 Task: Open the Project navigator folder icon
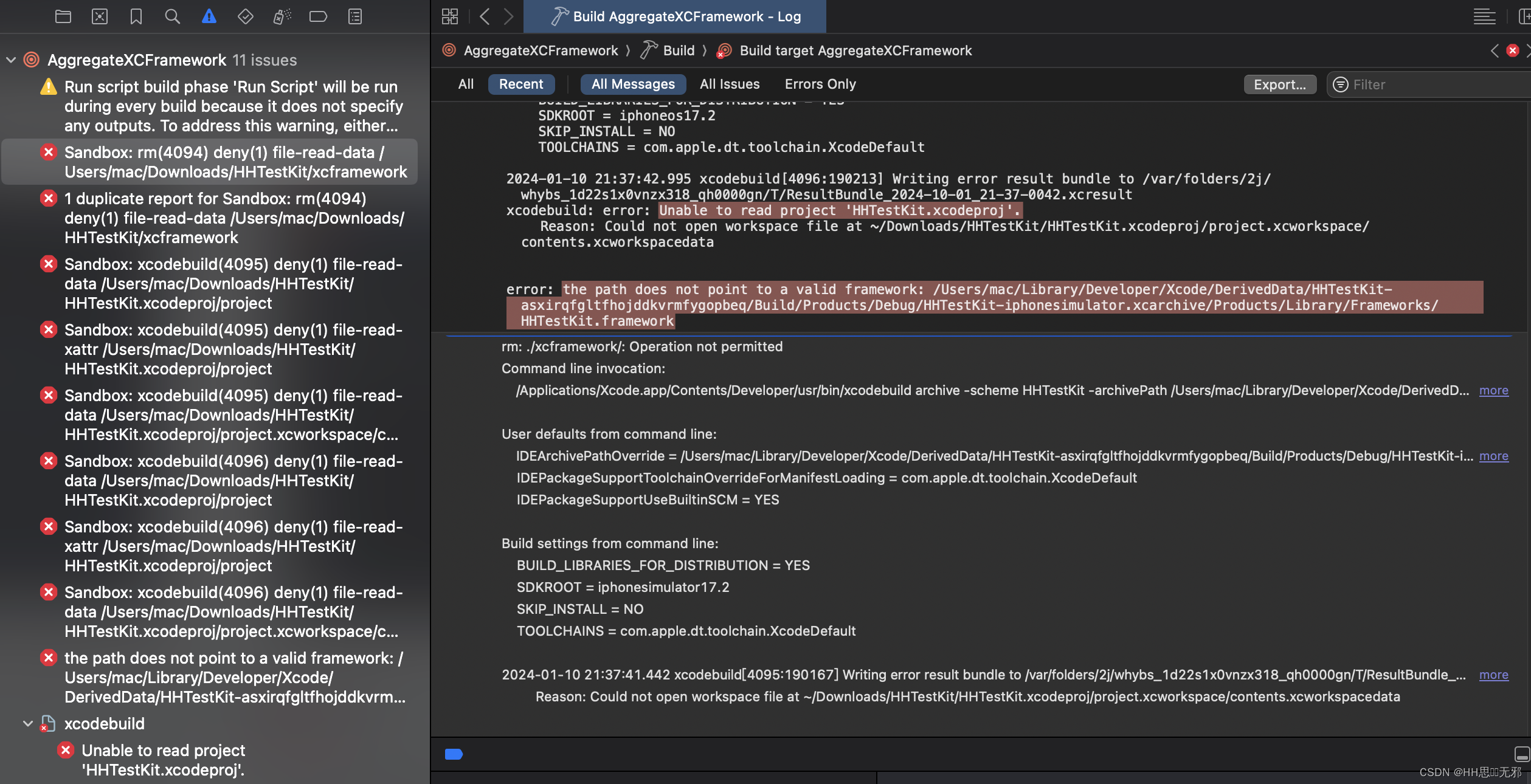63,16
